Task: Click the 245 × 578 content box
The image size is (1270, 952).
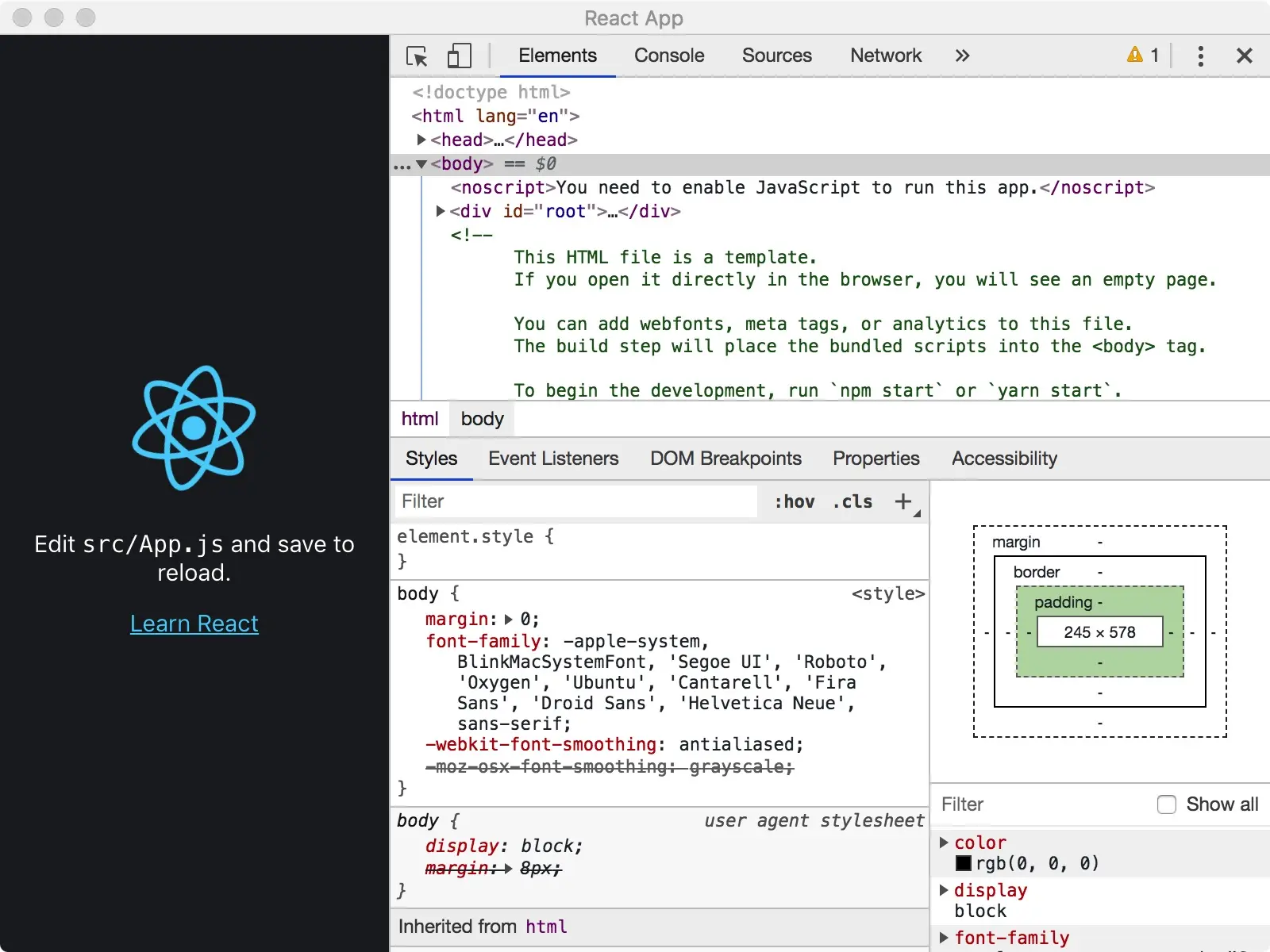Action: point(1100,632)
